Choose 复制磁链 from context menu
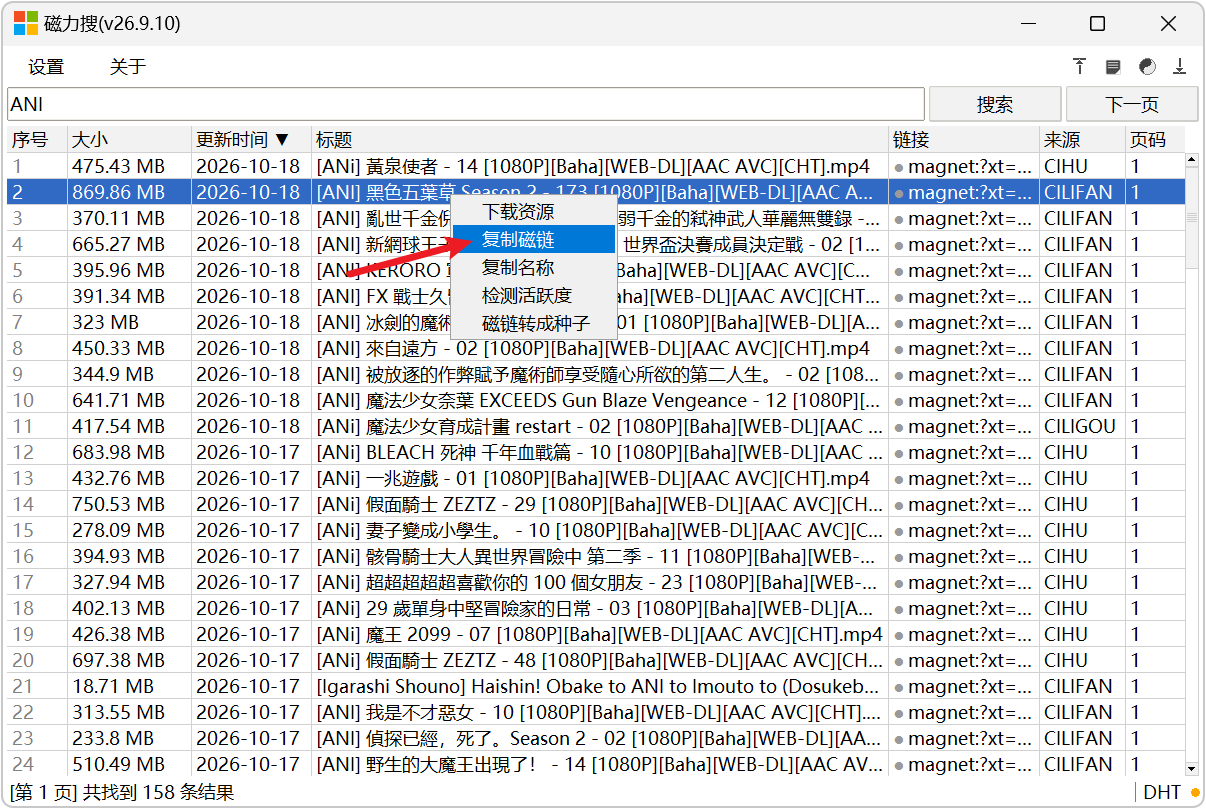1206x809 pixels. [534, 239]
